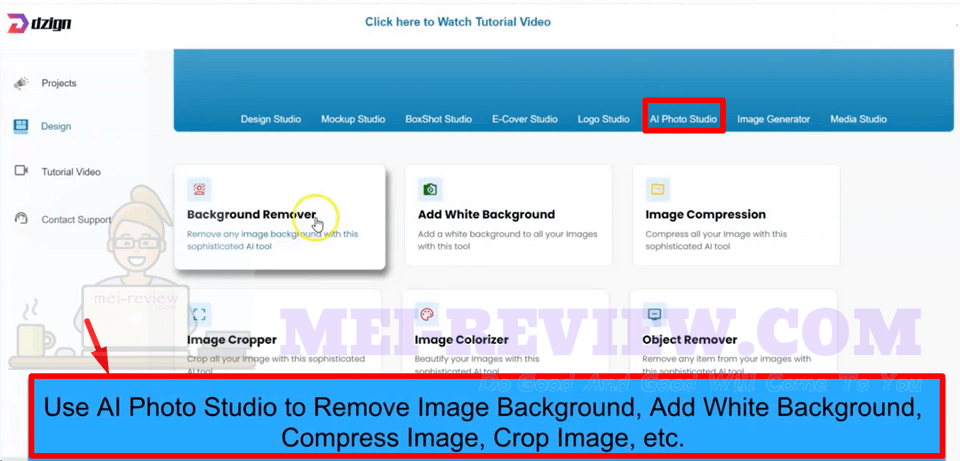Launch the Image Colorizer tool
The height and width of the screenshot is (461, 960).
506,332
